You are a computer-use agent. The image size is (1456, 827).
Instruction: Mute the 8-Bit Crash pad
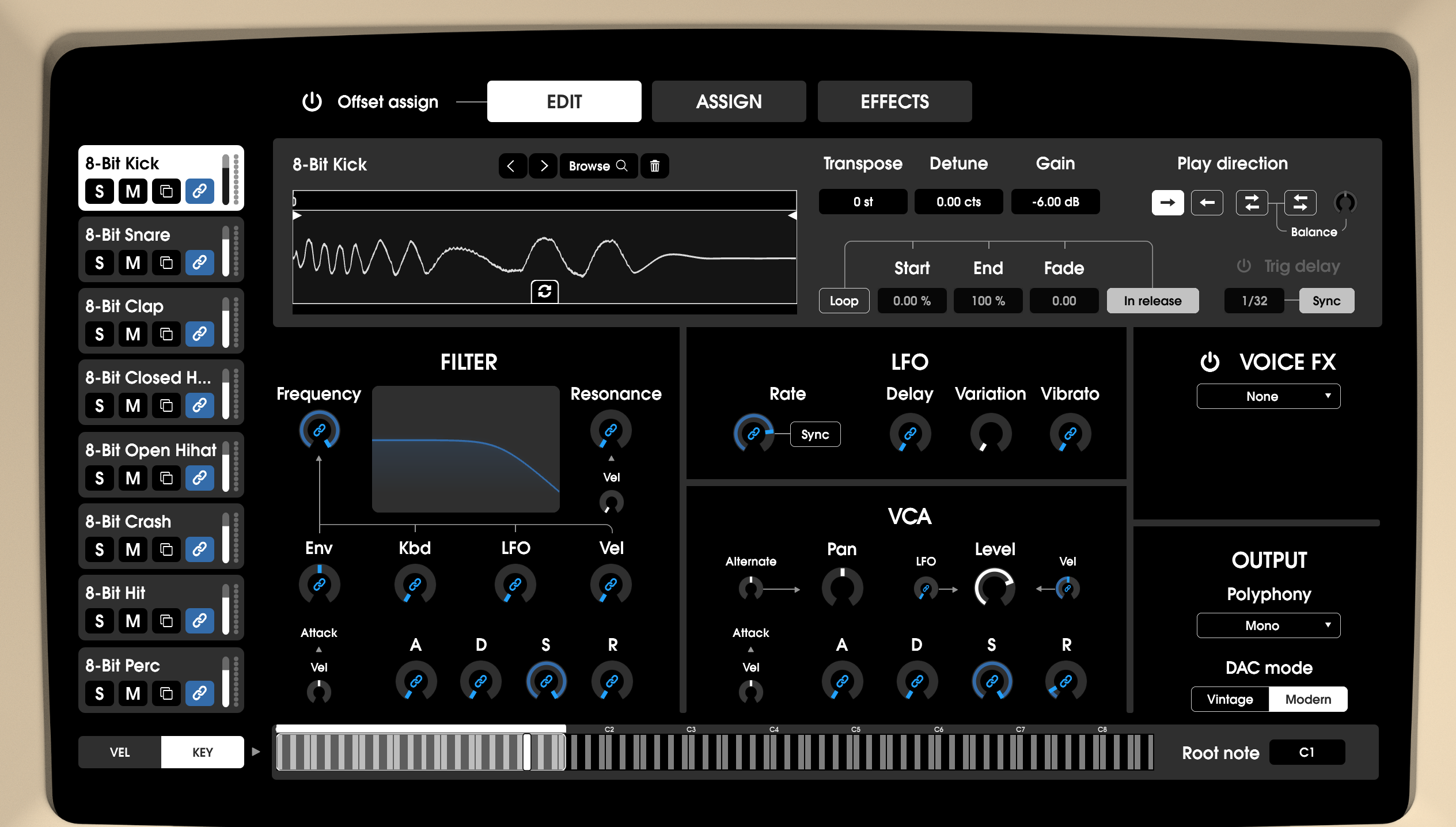(133, 550)
